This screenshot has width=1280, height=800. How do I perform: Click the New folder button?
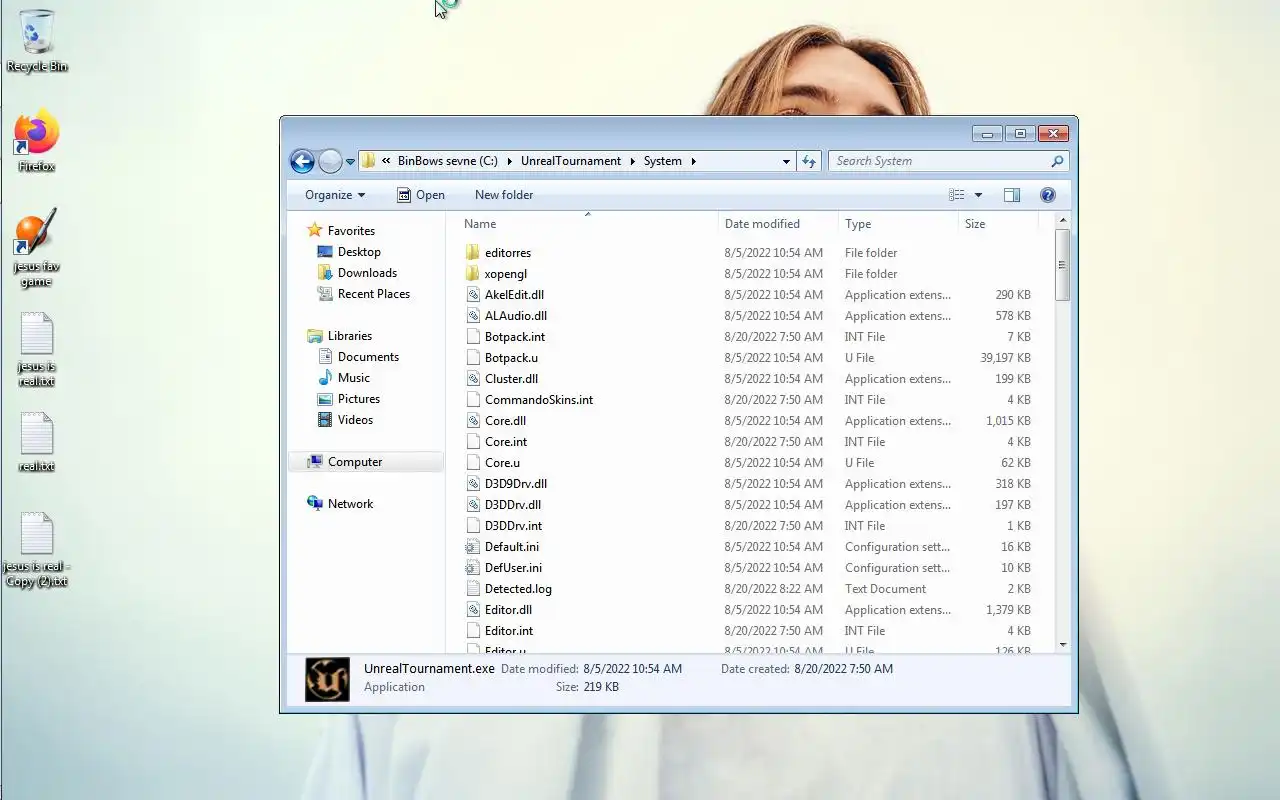(x=504, y=195)
